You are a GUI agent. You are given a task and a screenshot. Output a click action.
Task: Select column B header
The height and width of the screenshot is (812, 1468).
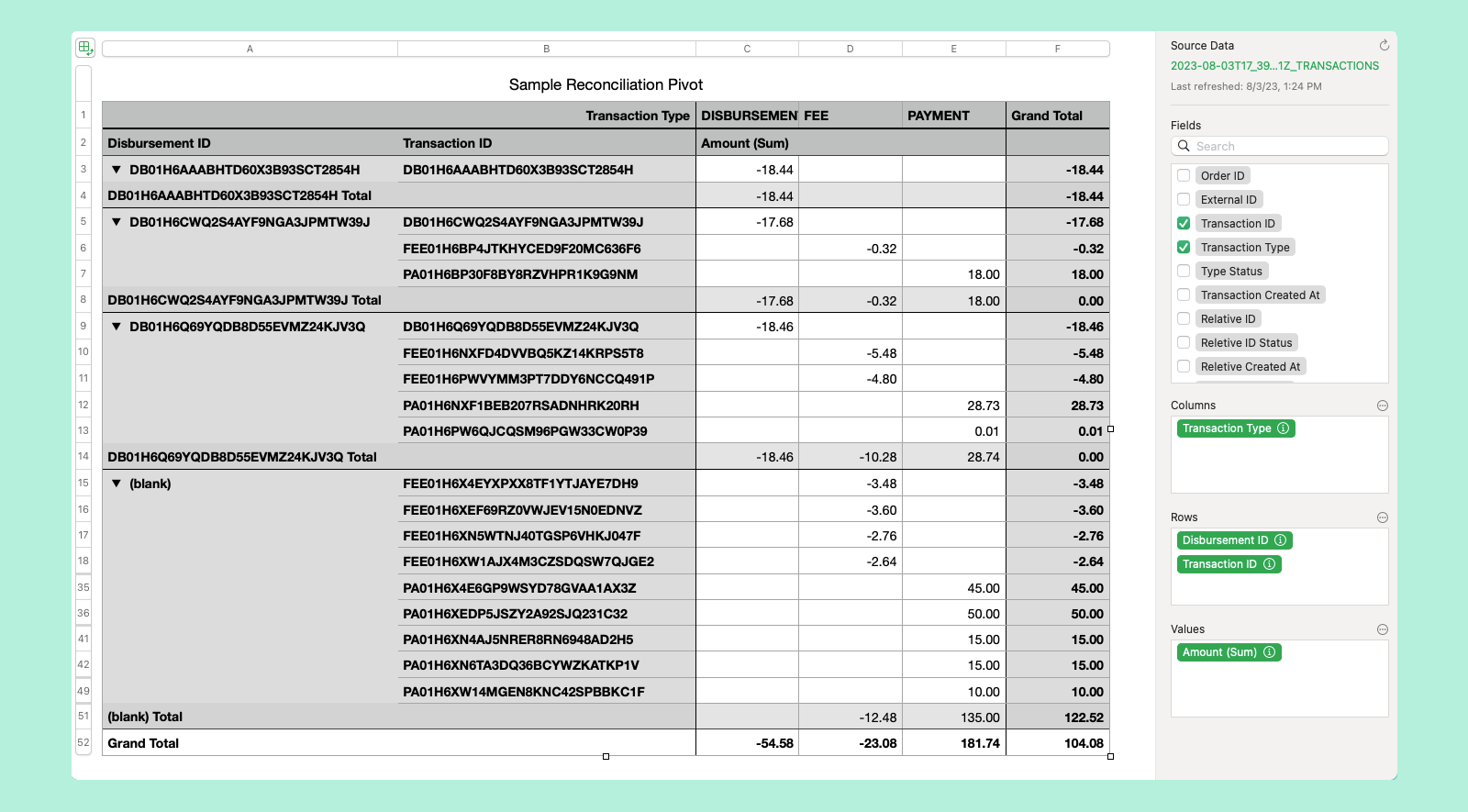pos(547,49)
